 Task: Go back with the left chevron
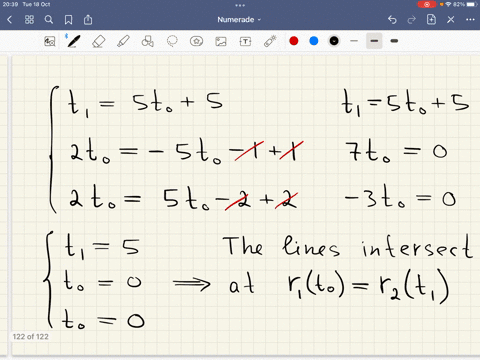(x=9, y=20)
